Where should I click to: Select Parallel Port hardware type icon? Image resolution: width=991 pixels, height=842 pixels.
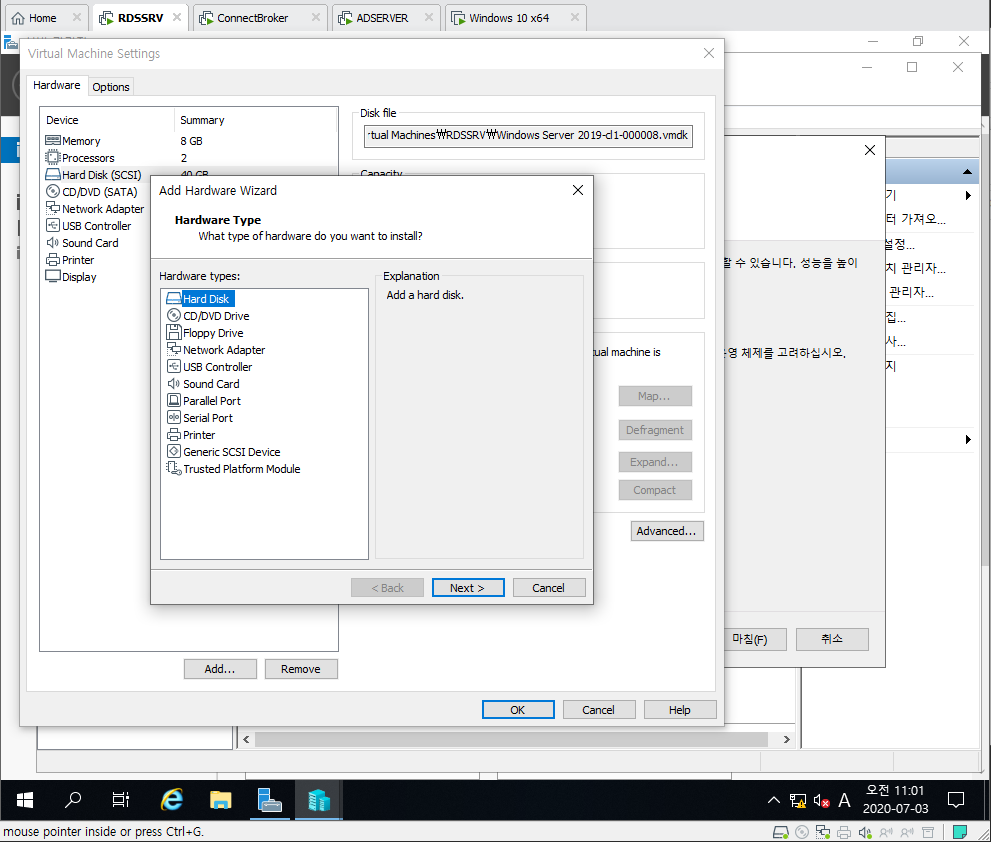pos(174,400)
